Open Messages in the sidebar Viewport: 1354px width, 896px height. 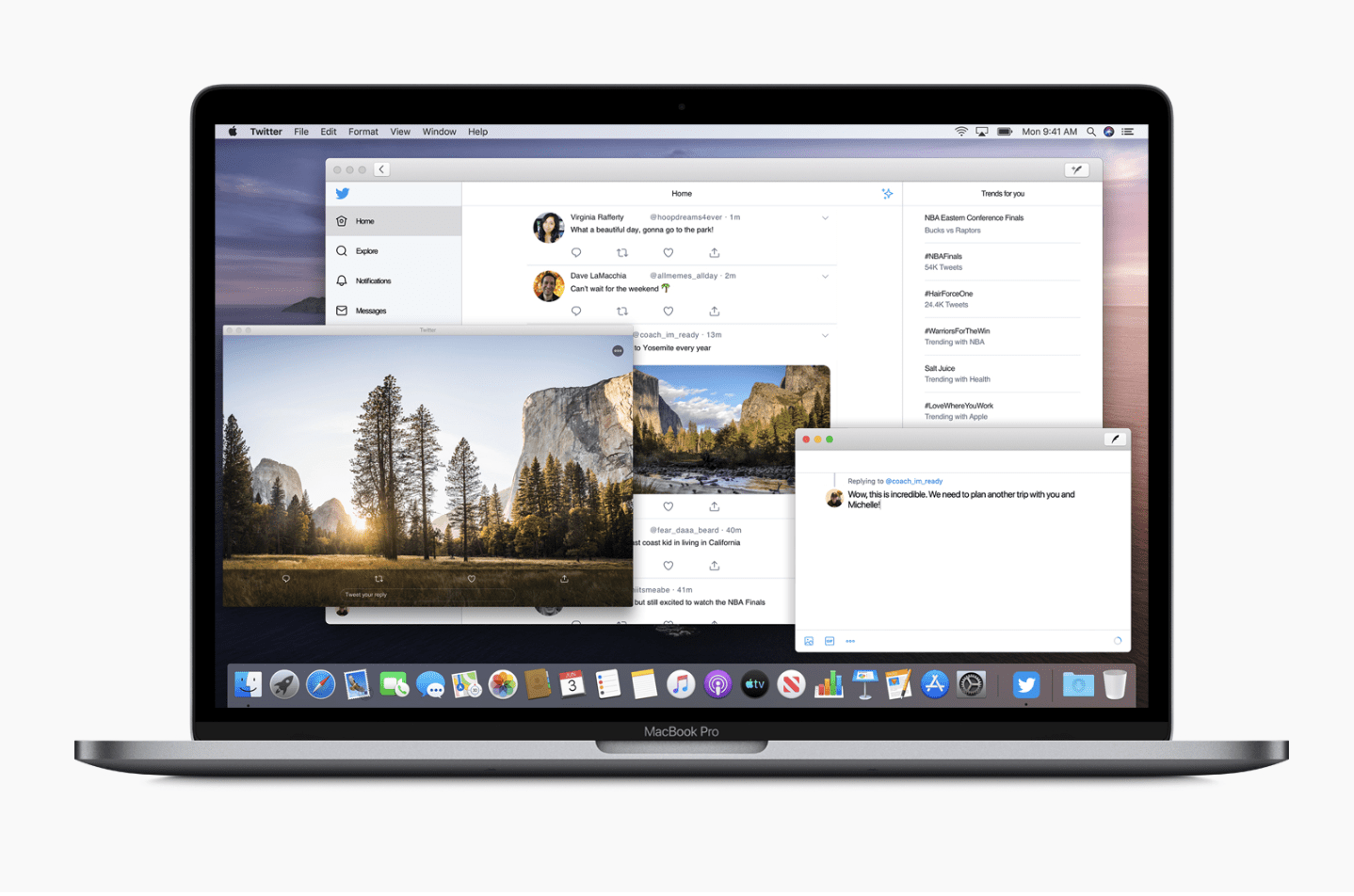point(394,311)
